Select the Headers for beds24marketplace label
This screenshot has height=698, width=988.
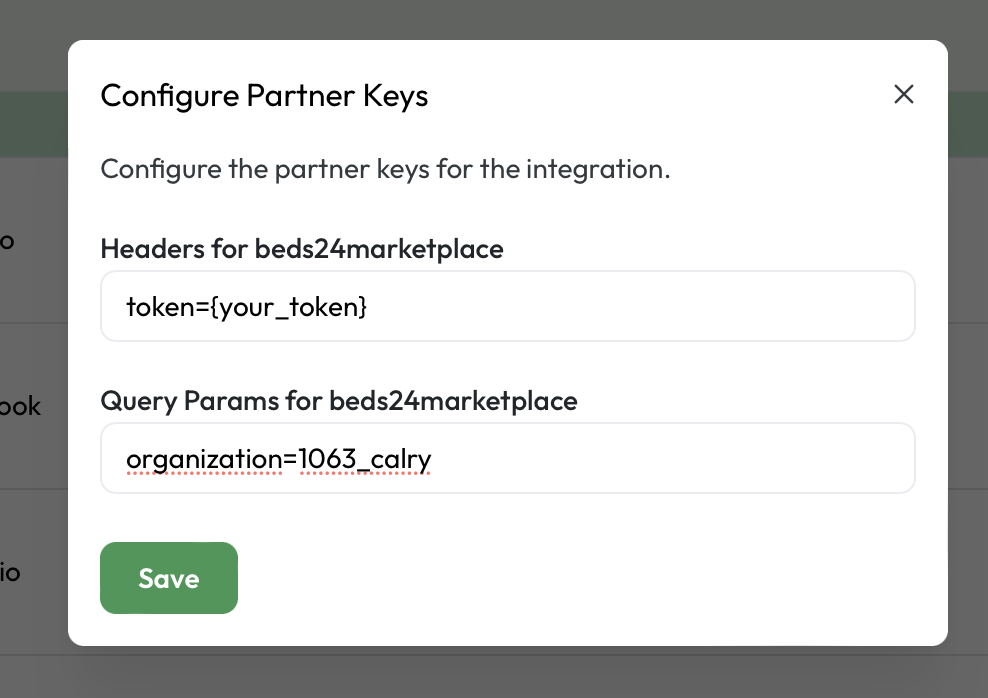coord(301,249)
